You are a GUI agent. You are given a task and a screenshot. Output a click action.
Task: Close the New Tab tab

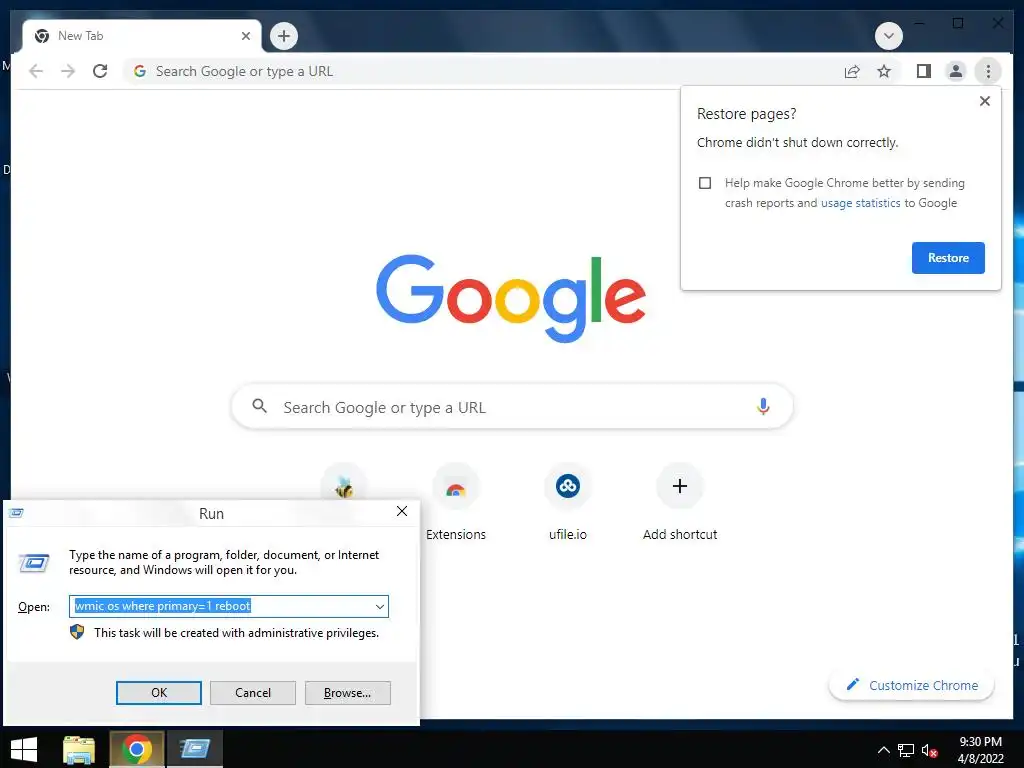tap(246, 36)
